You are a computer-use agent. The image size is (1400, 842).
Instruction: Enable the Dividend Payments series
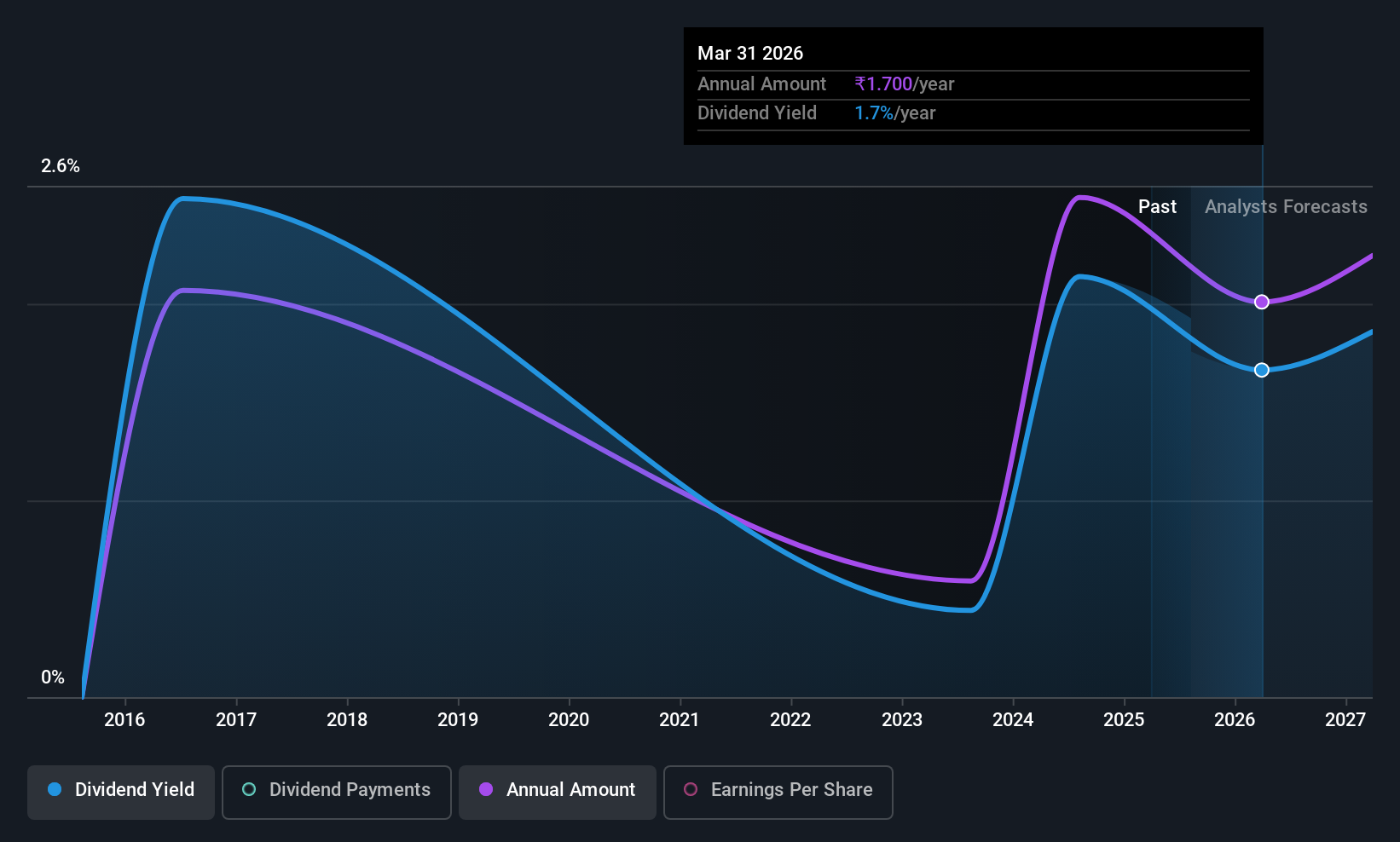click(x=337, y=793)
